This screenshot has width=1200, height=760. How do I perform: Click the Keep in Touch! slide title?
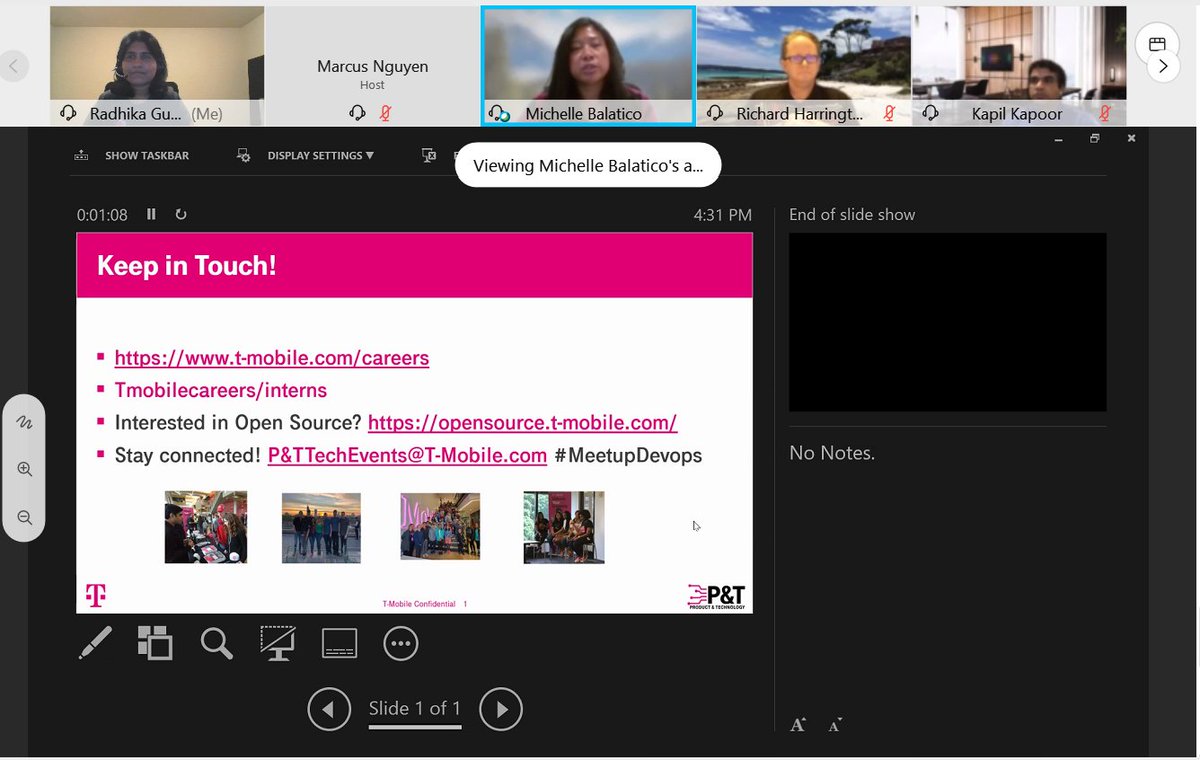(x=186, y=265)
